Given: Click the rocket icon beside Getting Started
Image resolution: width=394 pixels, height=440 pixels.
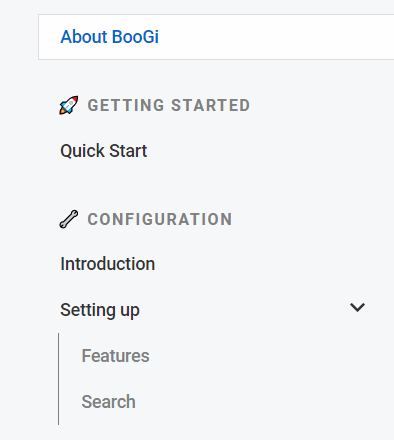Looking at the screenshot, I should [x=69, y=105].
